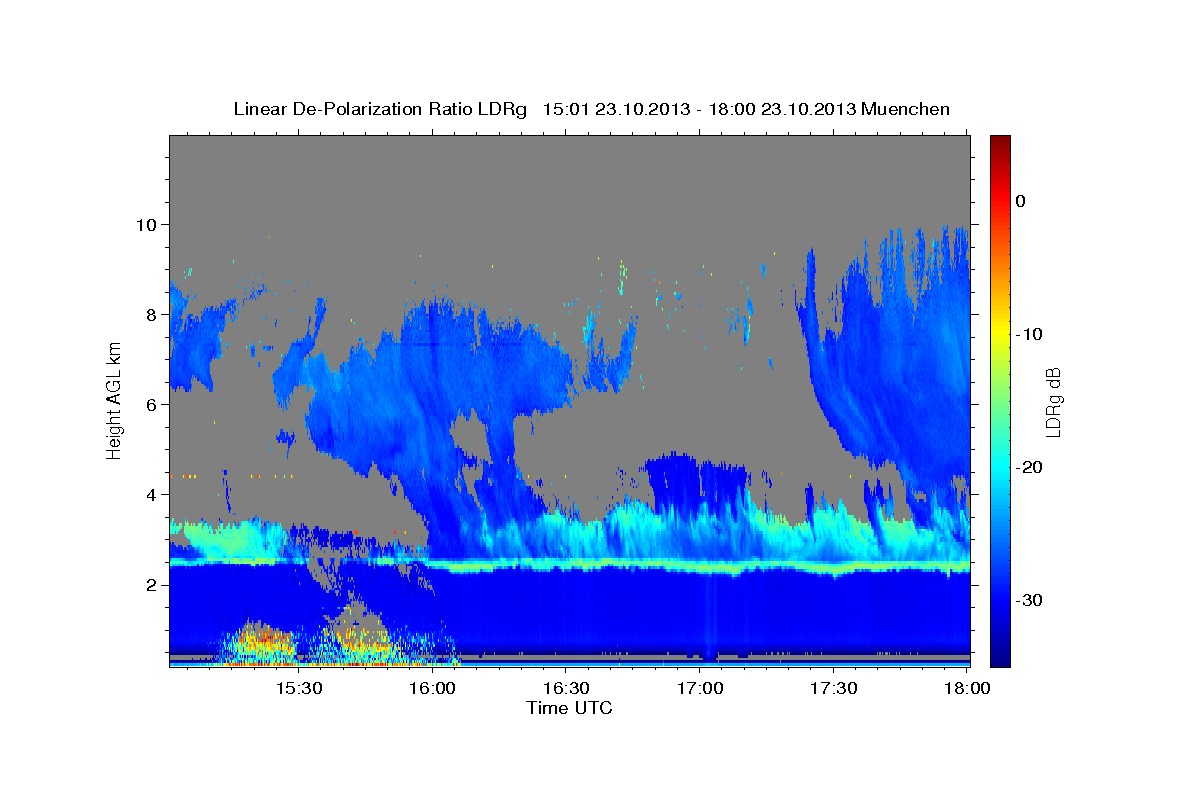The width and height of the screenshot is (1200, 800).
Task: Click the height axis label 6
Action: (x=154, y=405)
